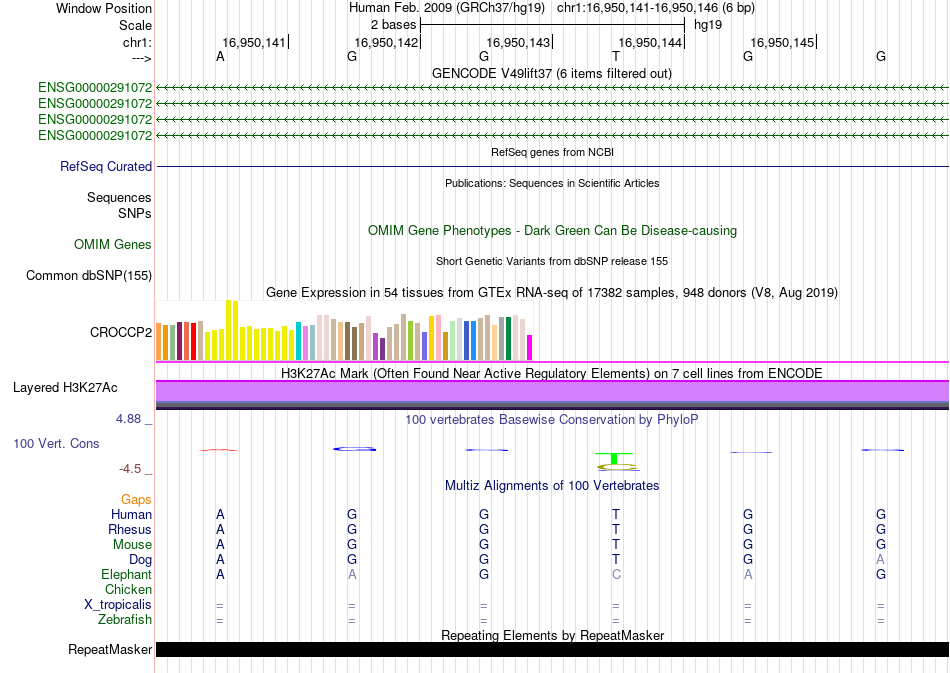The width and height of the screenshot is (950, 673).
Task: Open OMIM Gene Phenotypes track title
Action: [552, 230]
